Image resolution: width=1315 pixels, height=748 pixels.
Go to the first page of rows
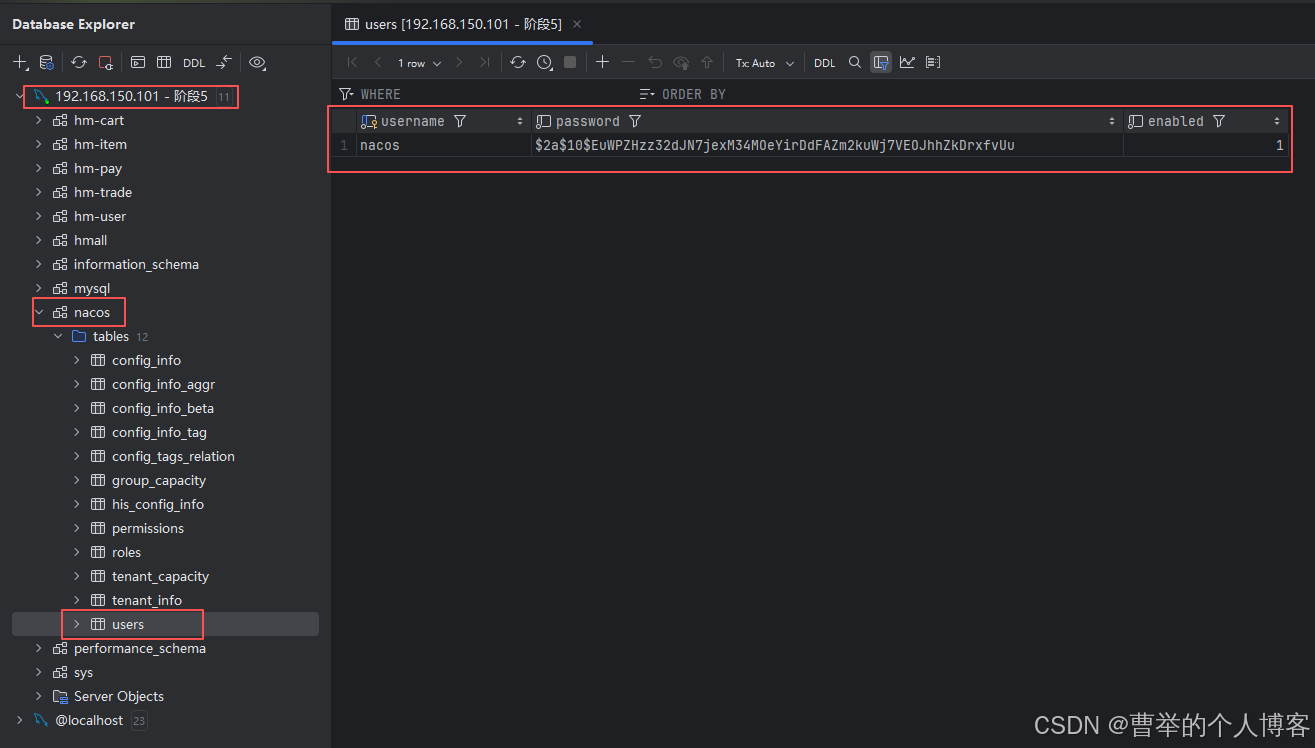click(x=352, y=62)
